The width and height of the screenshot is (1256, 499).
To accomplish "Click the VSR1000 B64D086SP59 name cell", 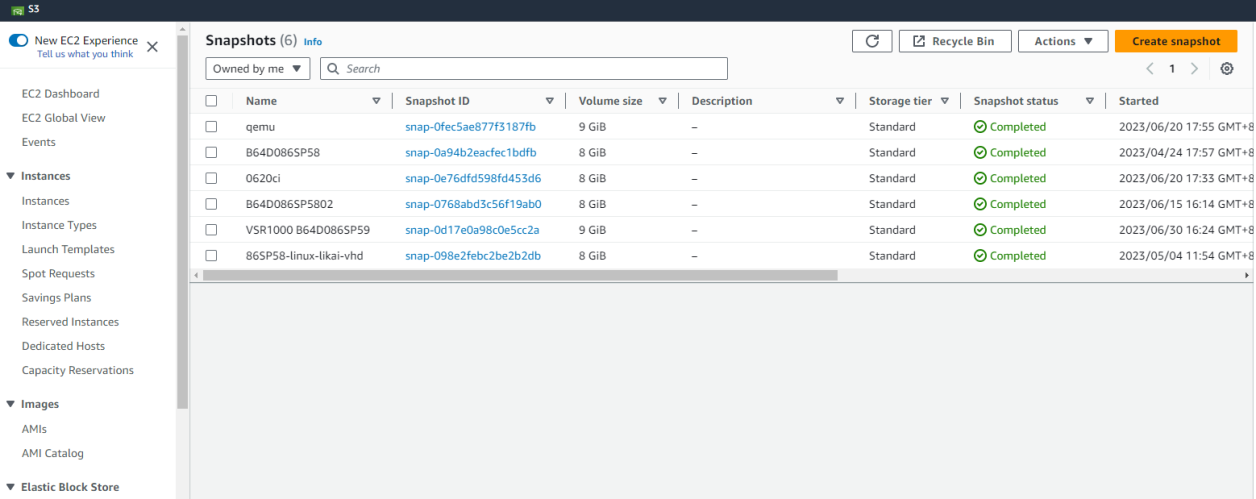I will (x=308, y=230).
